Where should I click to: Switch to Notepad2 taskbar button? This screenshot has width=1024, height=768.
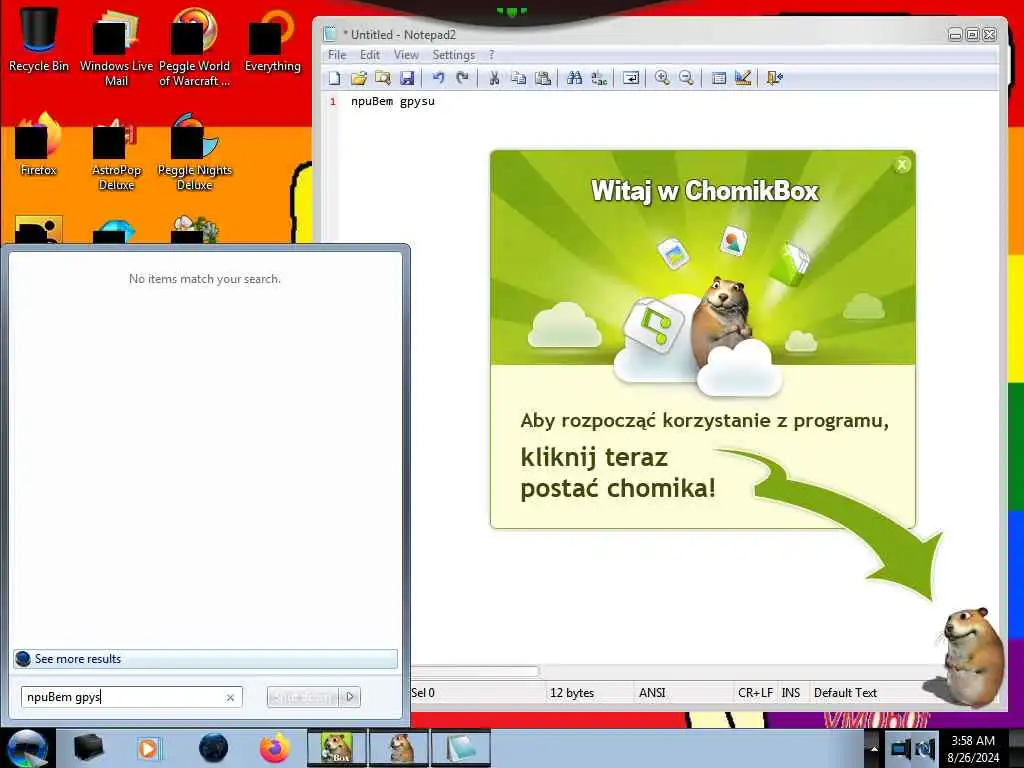[460, 748]
